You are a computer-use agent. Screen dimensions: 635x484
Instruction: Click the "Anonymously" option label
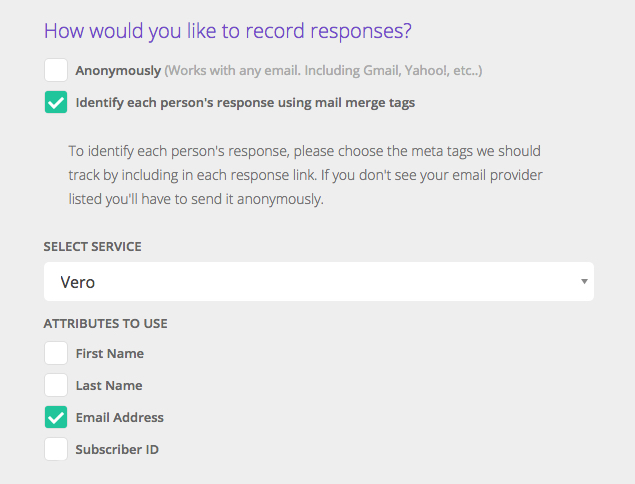pyautogui.click(x=118, y=71)
